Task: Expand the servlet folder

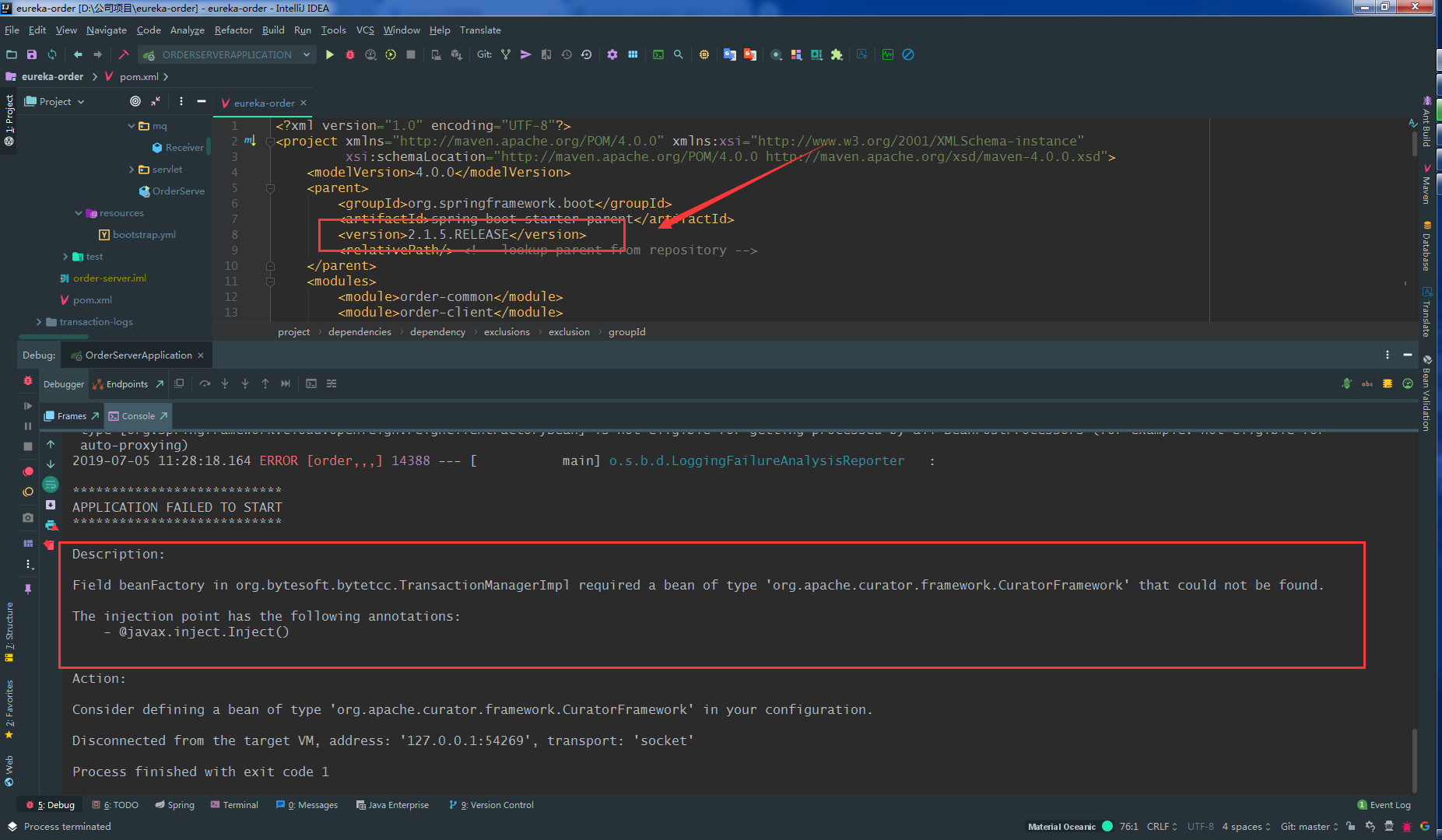Action: [132, 170]
